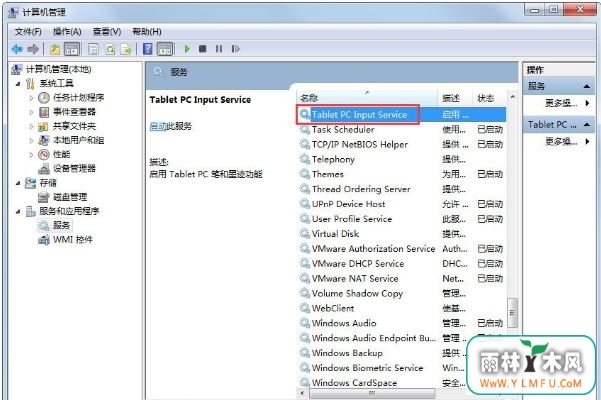Expand the 任务计划程序 tree node
Viewport: 601px width, 400px height.
coord(31,98)
